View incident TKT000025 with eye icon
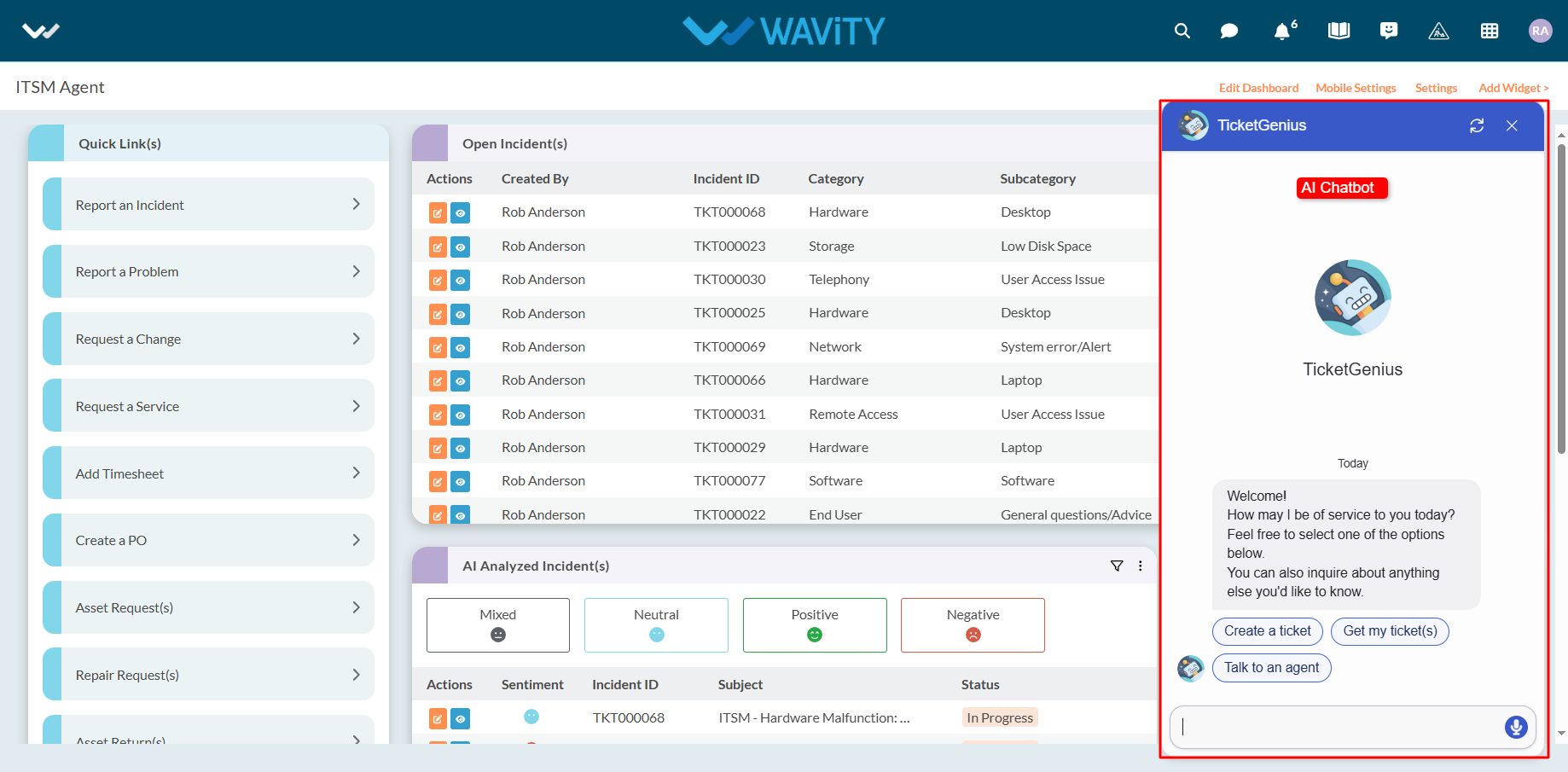The image size is (1568, 772). [460, 314]
